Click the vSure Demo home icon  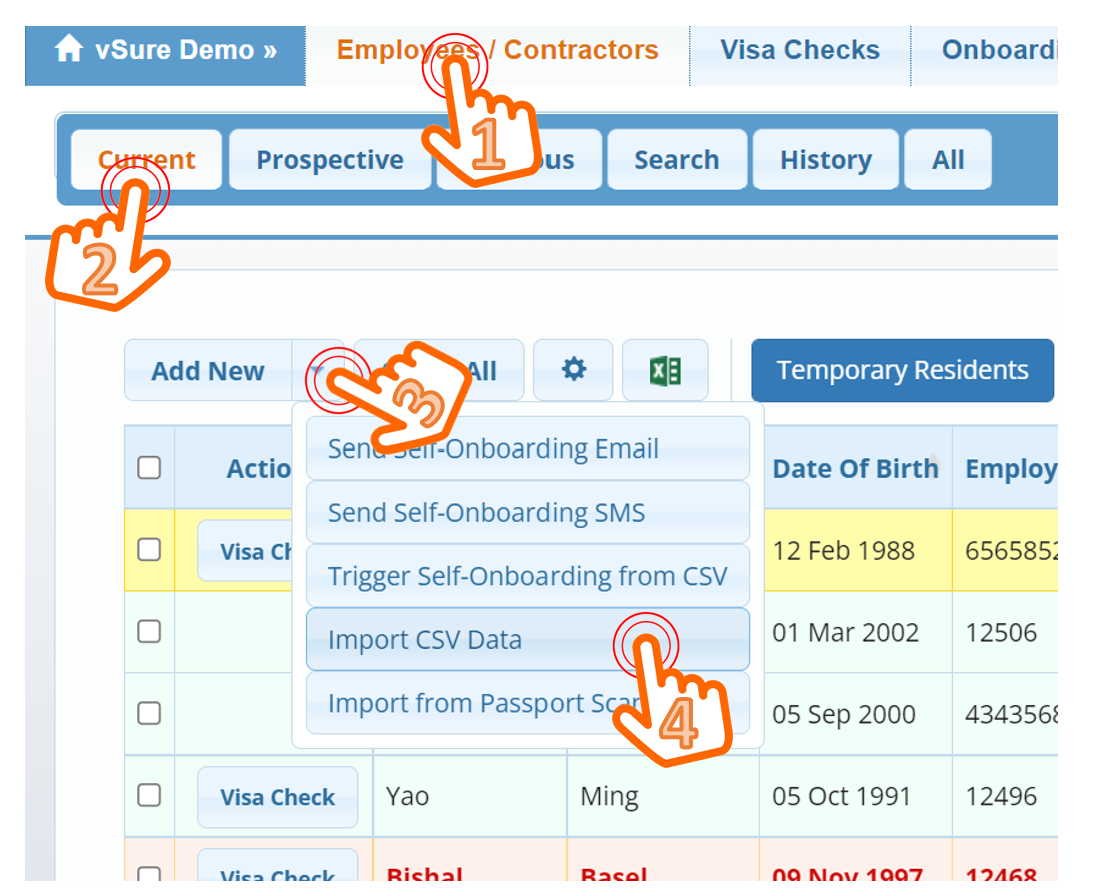pyautogui.click(x=68, y=49)
